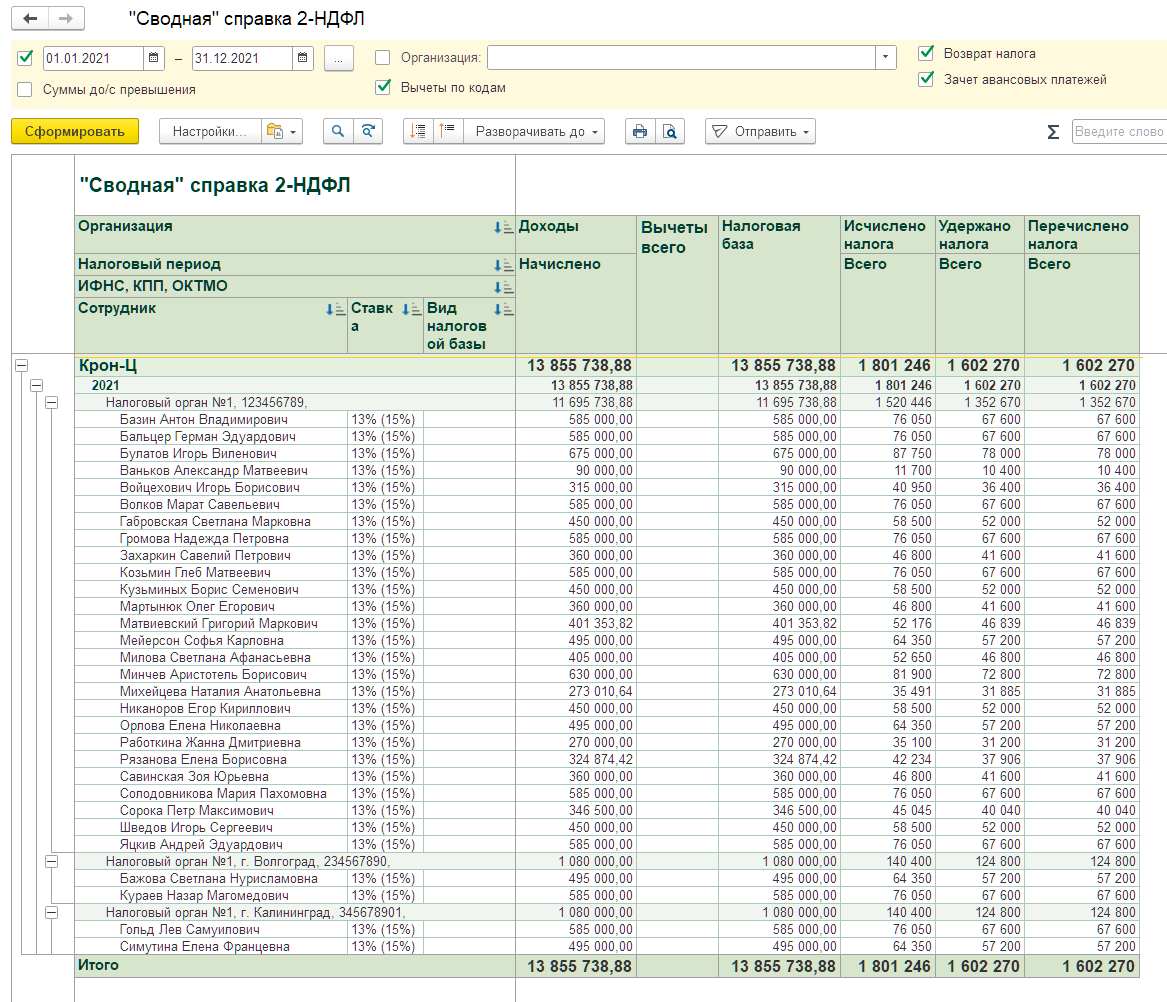Screen dimensions: 1167x1002
Task: Open the Настройки... button
Action: point(209,131)
